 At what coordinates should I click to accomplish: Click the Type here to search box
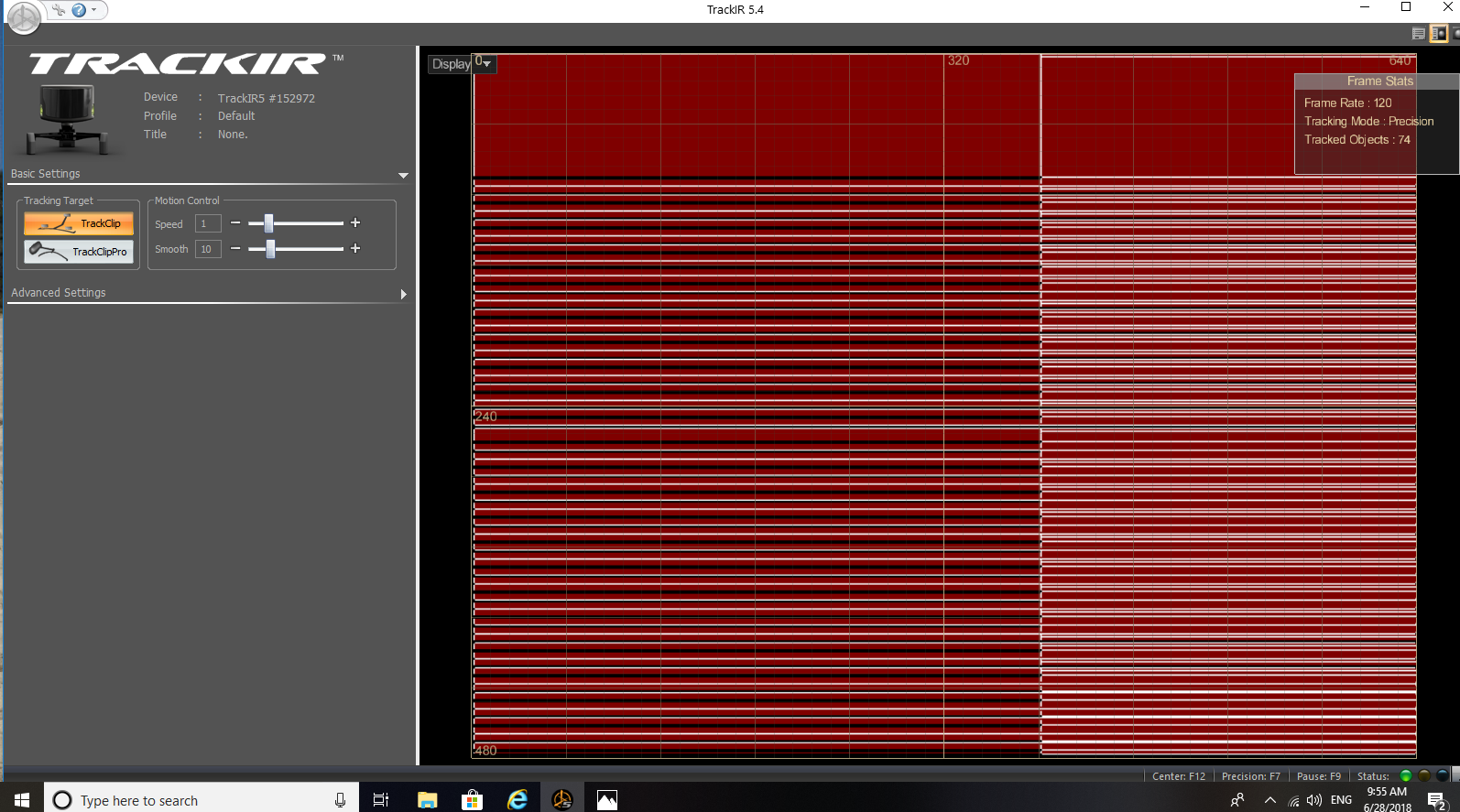[x=202, y=800]
